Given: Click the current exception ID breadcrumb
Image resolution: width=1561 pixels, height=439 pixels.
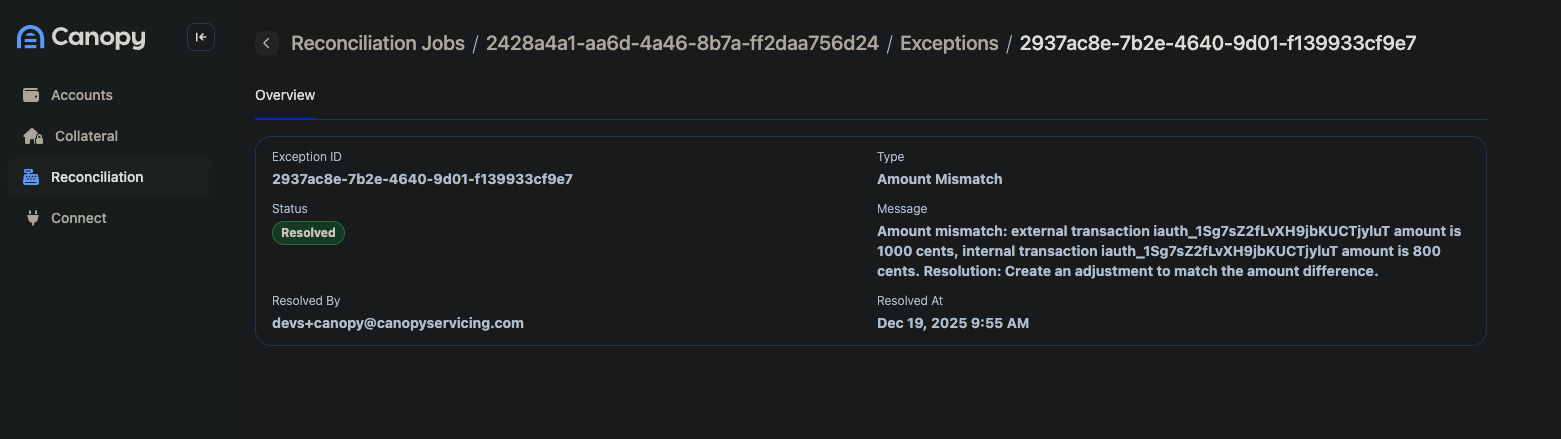Looking at the screenshot, I should [1217, 43].
